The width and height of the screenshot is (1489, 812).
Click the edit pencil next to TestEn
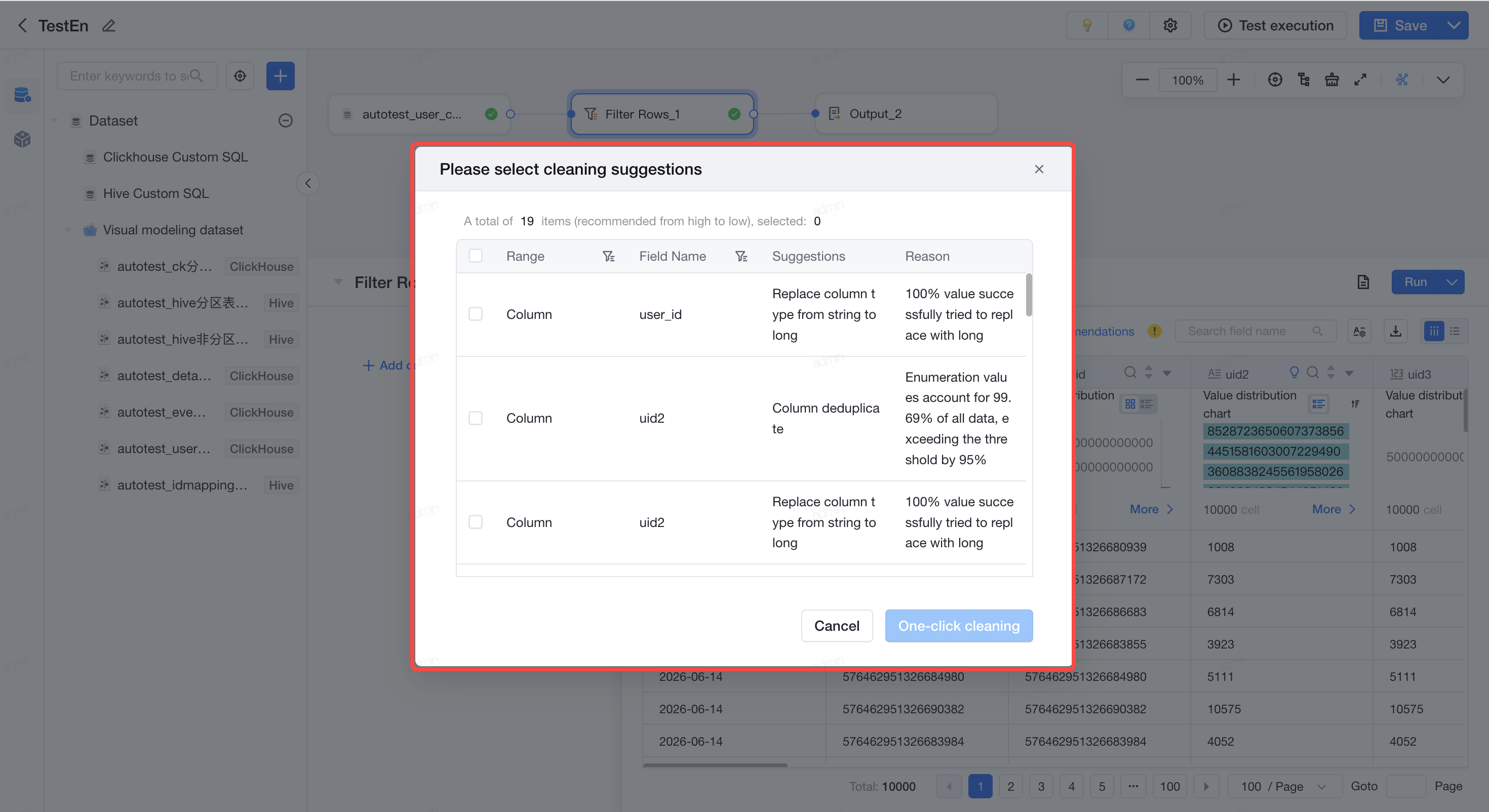click(109, 26)
